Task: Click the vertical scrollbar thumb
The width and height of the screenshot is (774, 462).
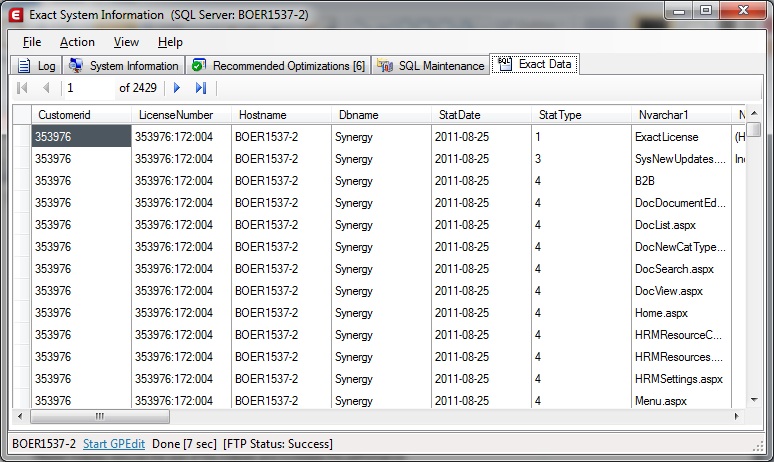Action: pyautogui.click(x=754, y=129)
